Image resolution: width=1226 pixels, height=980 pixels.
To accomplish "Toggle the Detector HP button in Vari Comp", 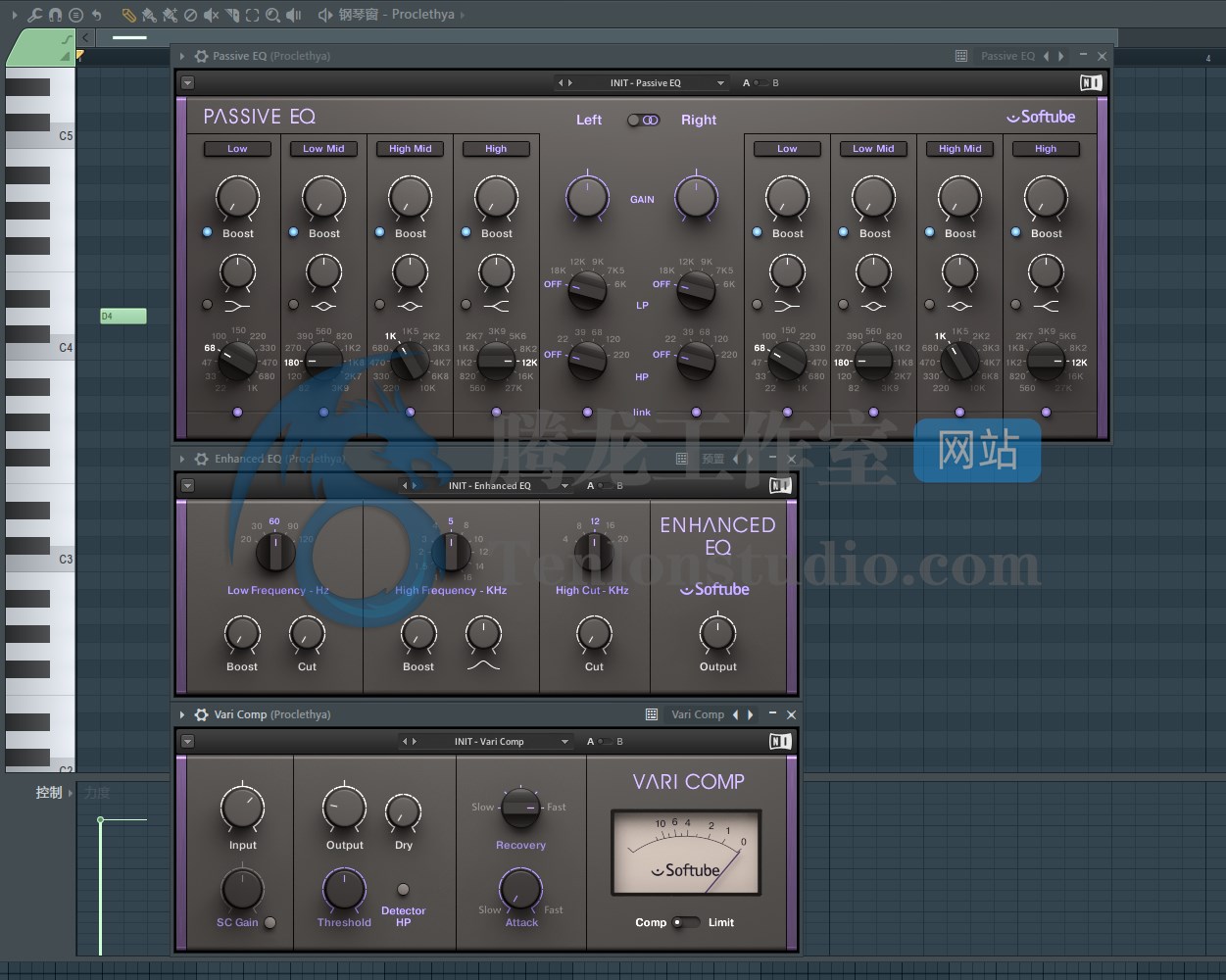I will [403, 890].
